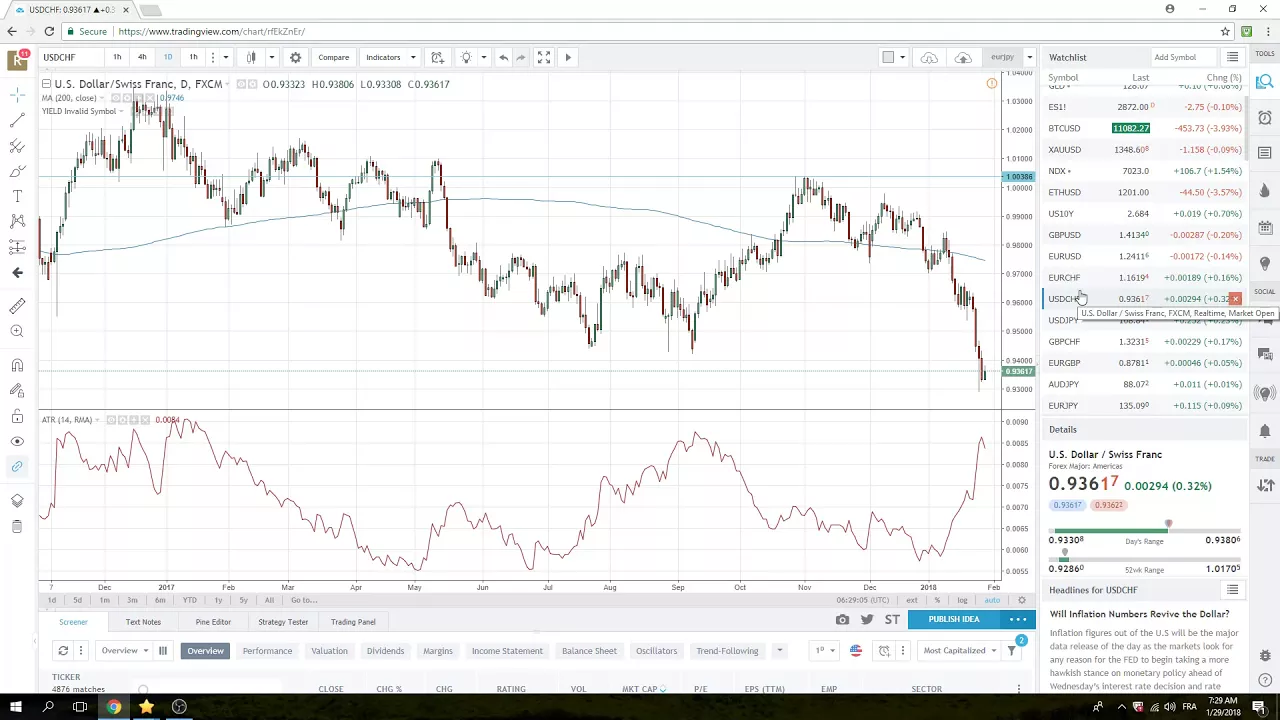
Task: Start bar replay play icon
Action: (568, 57)
